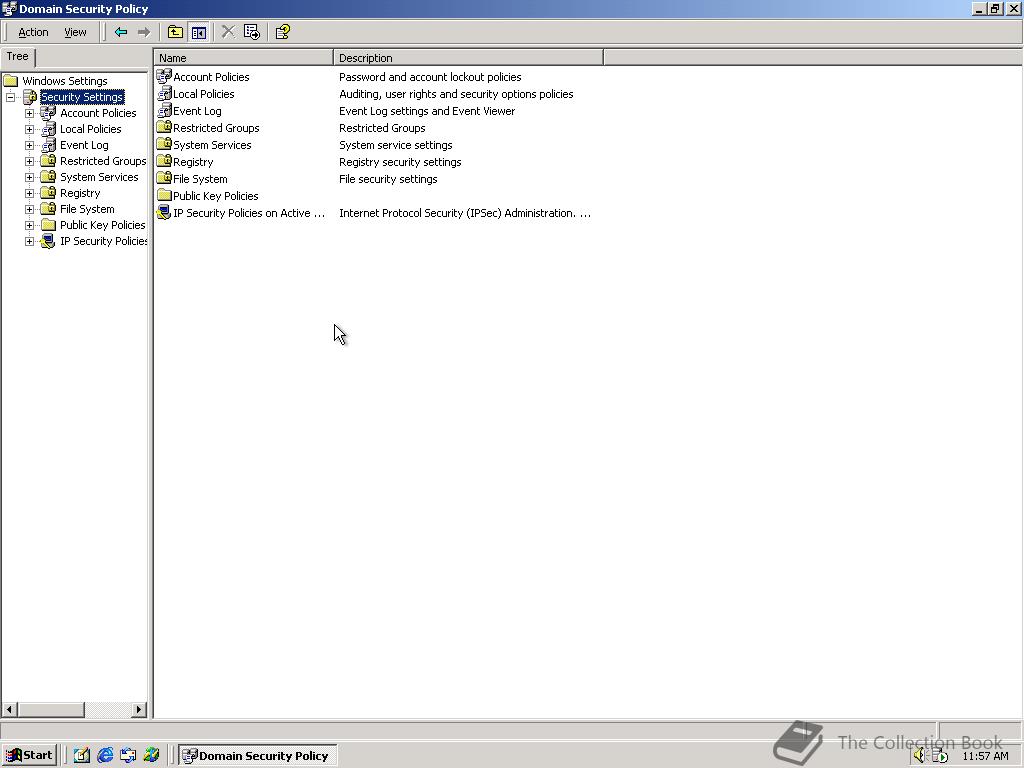Go forward with the right arrow toolbar button

pyautogui.click(x=144, y=32)
